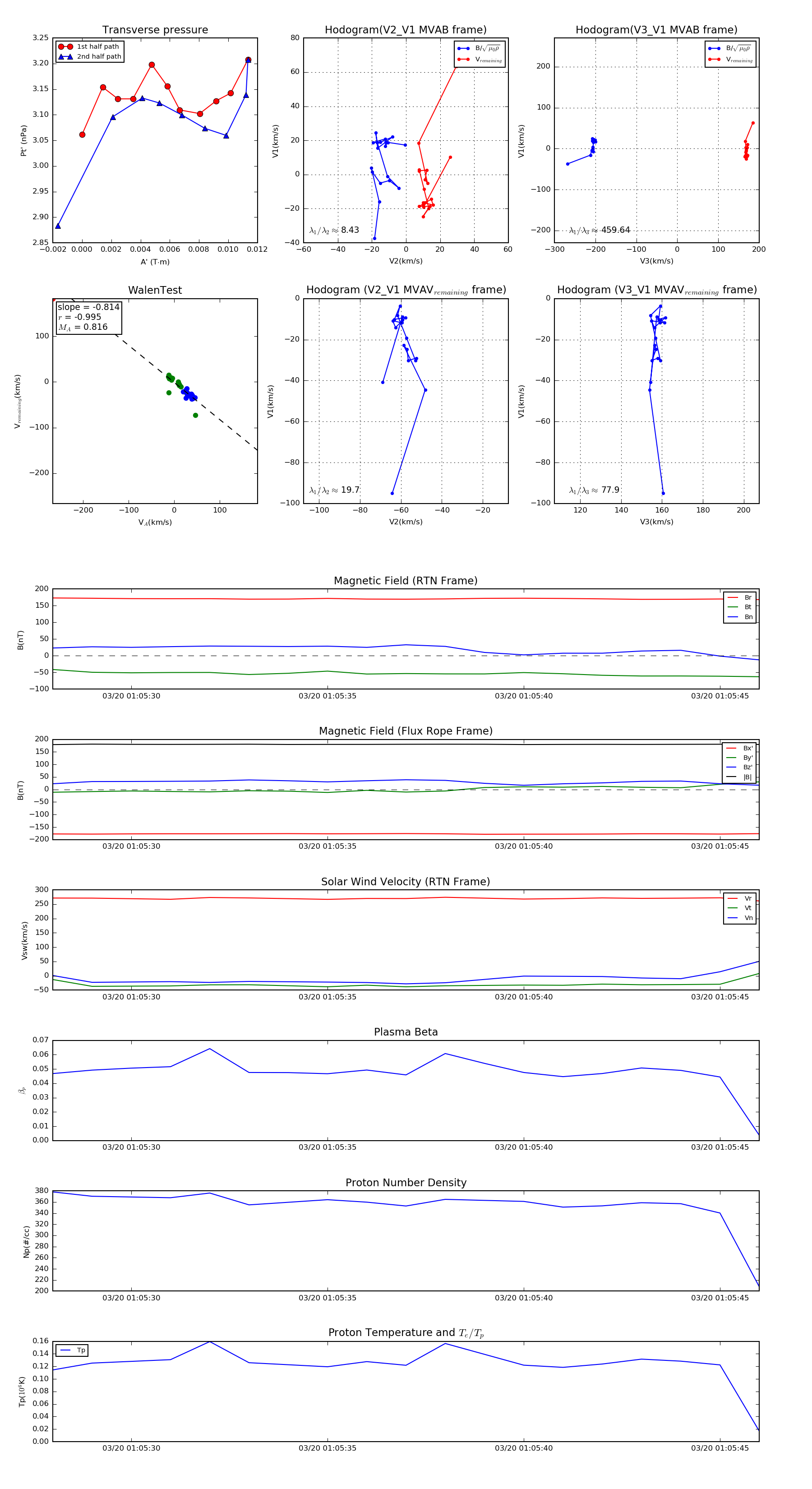
Task: Click the 'Np(#/cc)' y-axis label
Action: tap(26, 1241)
